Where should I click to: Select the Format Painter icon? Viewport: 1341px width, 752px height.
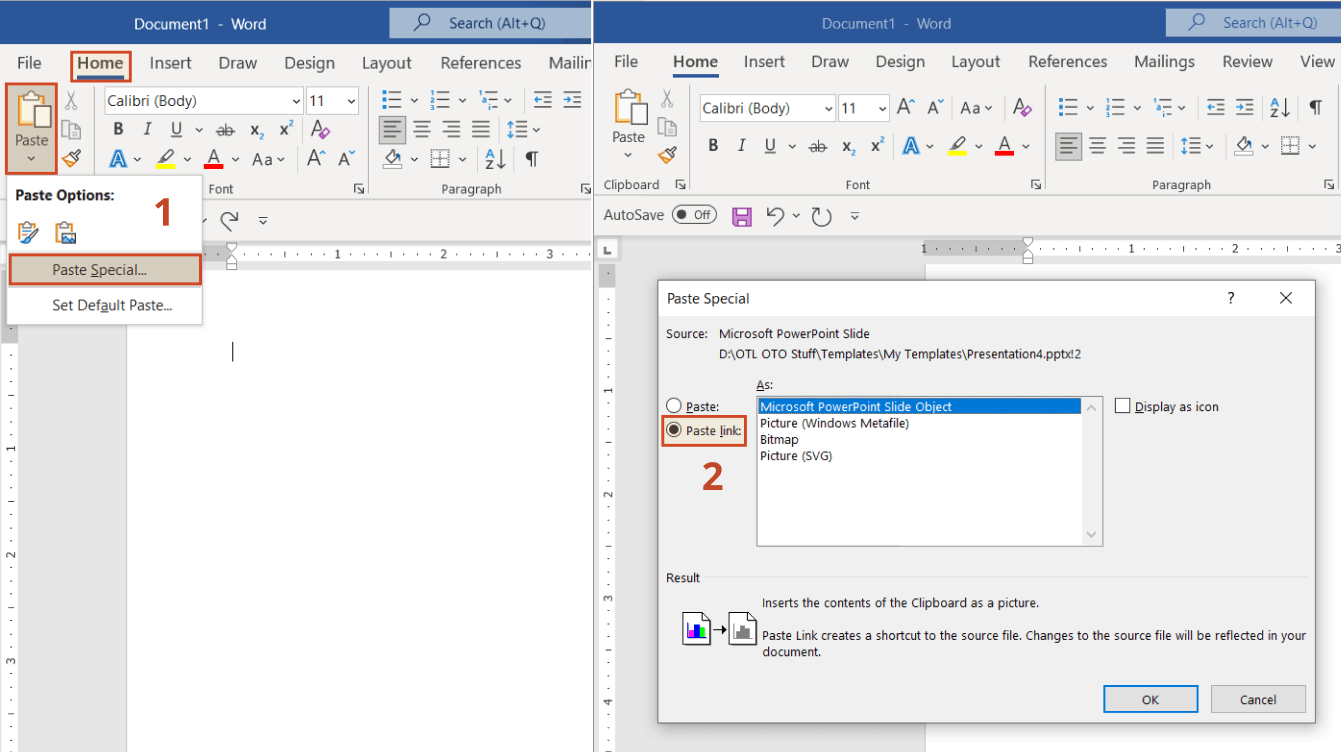(x=72, y=158)
